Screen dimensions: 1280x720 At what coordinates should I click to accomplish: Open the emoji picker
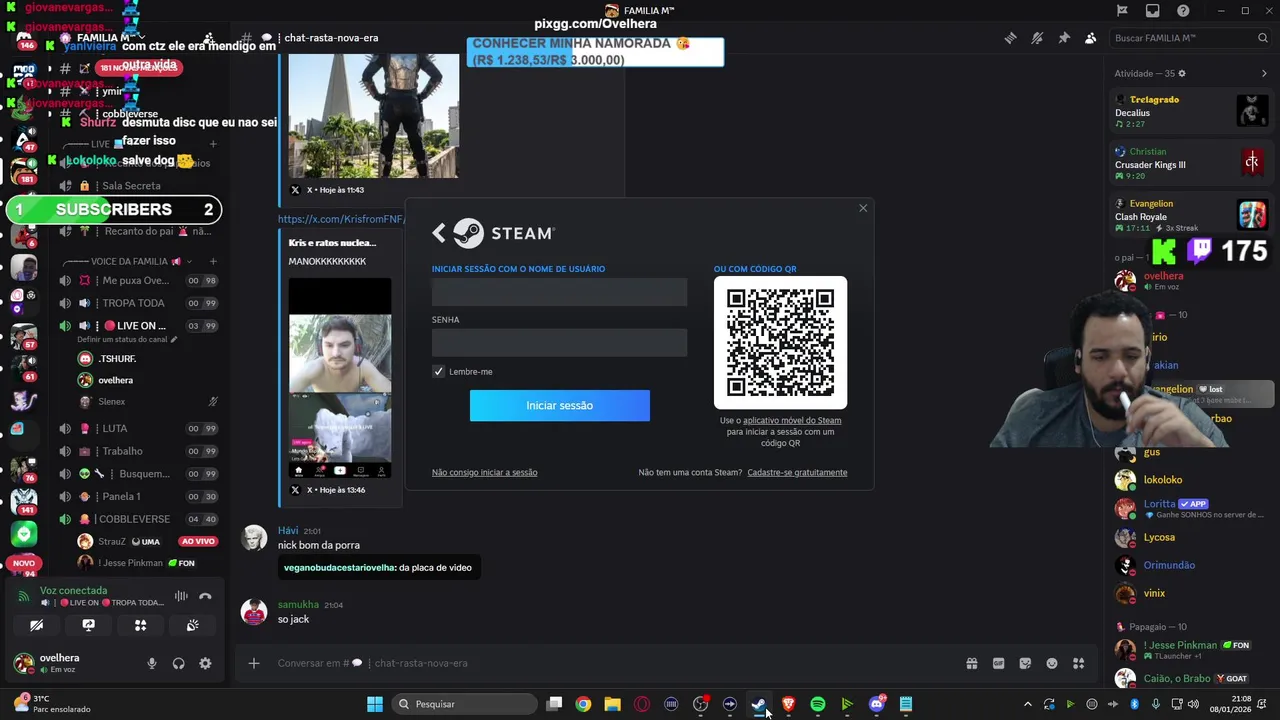click(1052, 663)
